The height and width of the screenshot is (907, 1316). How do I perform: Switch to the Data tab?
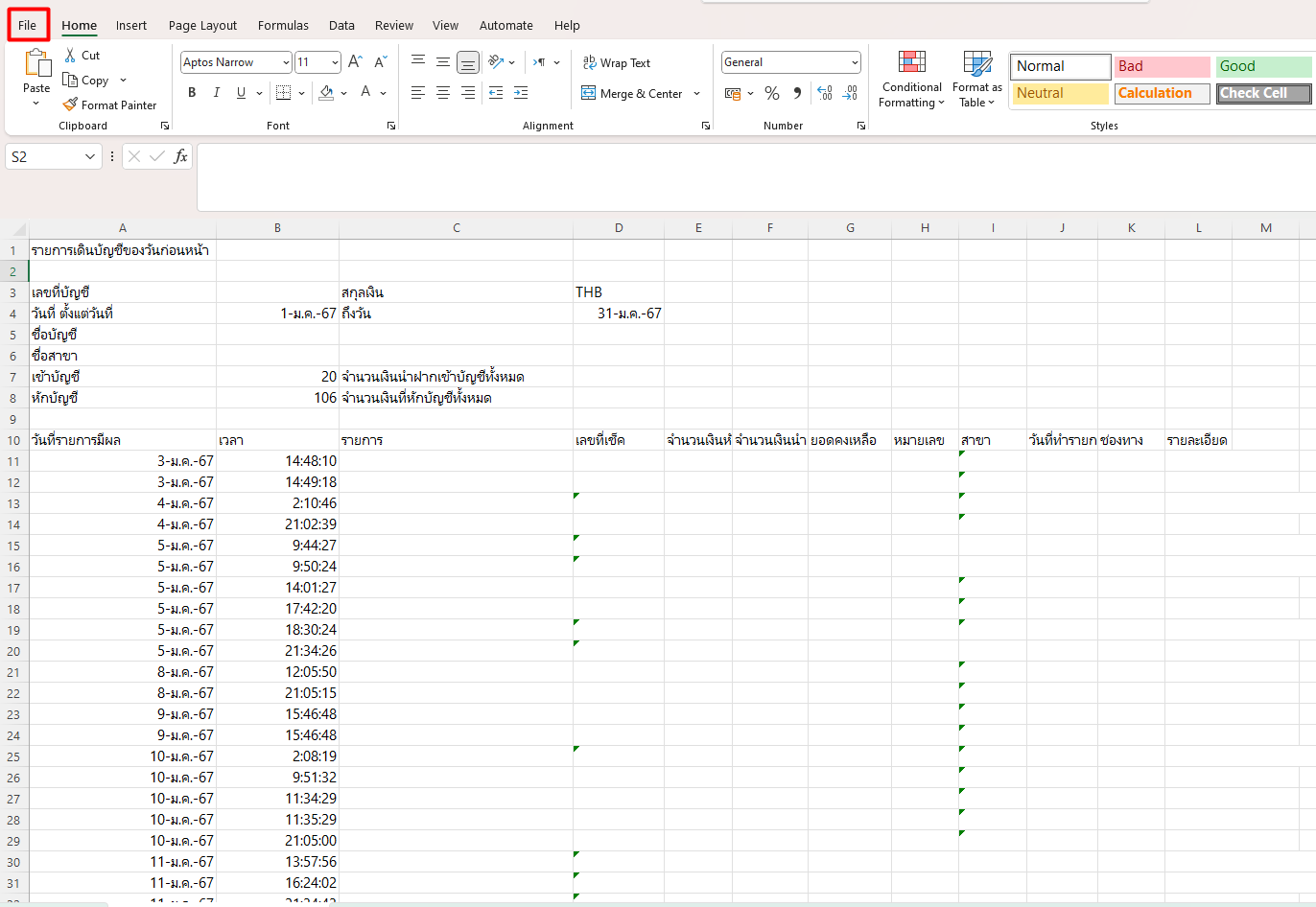pos(341,25)
